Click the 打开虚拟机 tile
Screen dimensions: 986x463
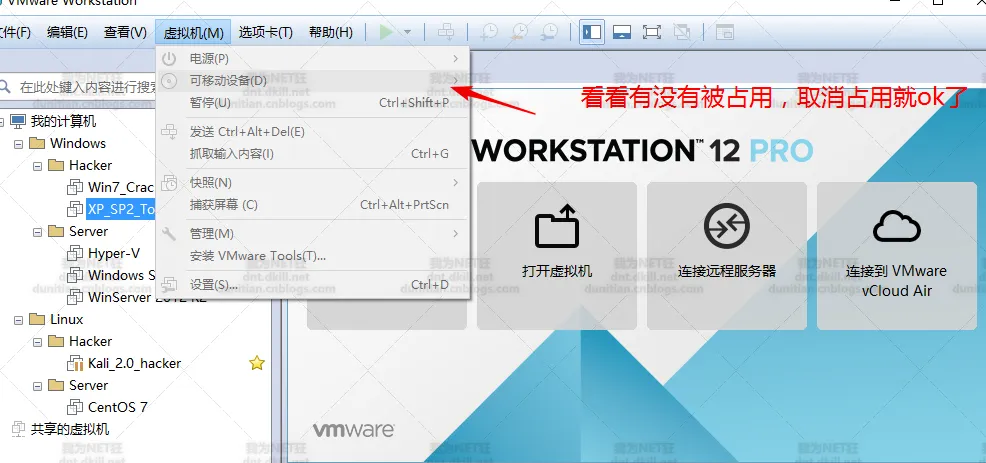pyautogui.click(x=557, y=255)
